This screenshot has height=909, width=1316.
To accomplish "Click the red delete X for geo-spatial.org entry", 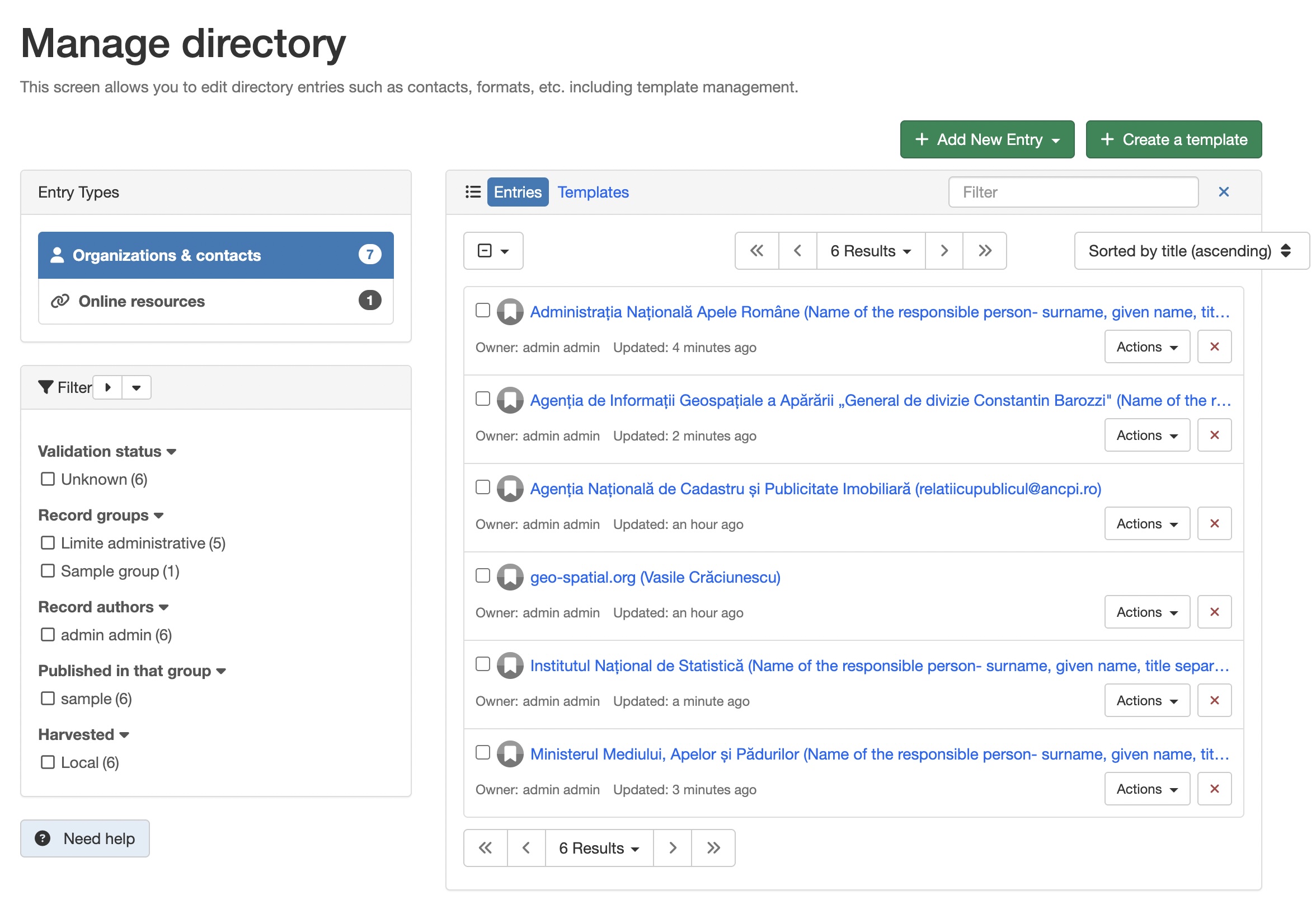I will 1214,612.
